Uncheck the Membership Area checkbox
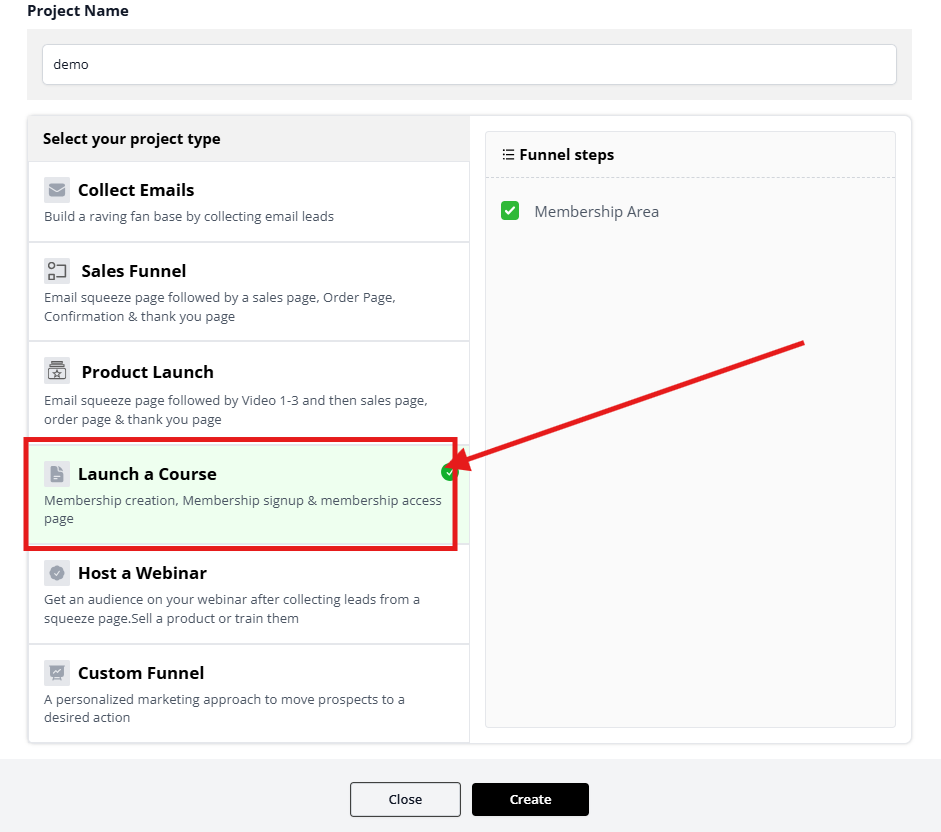Image resolution: width=941 pixels, height=832 pixels. tap(510, 211)
